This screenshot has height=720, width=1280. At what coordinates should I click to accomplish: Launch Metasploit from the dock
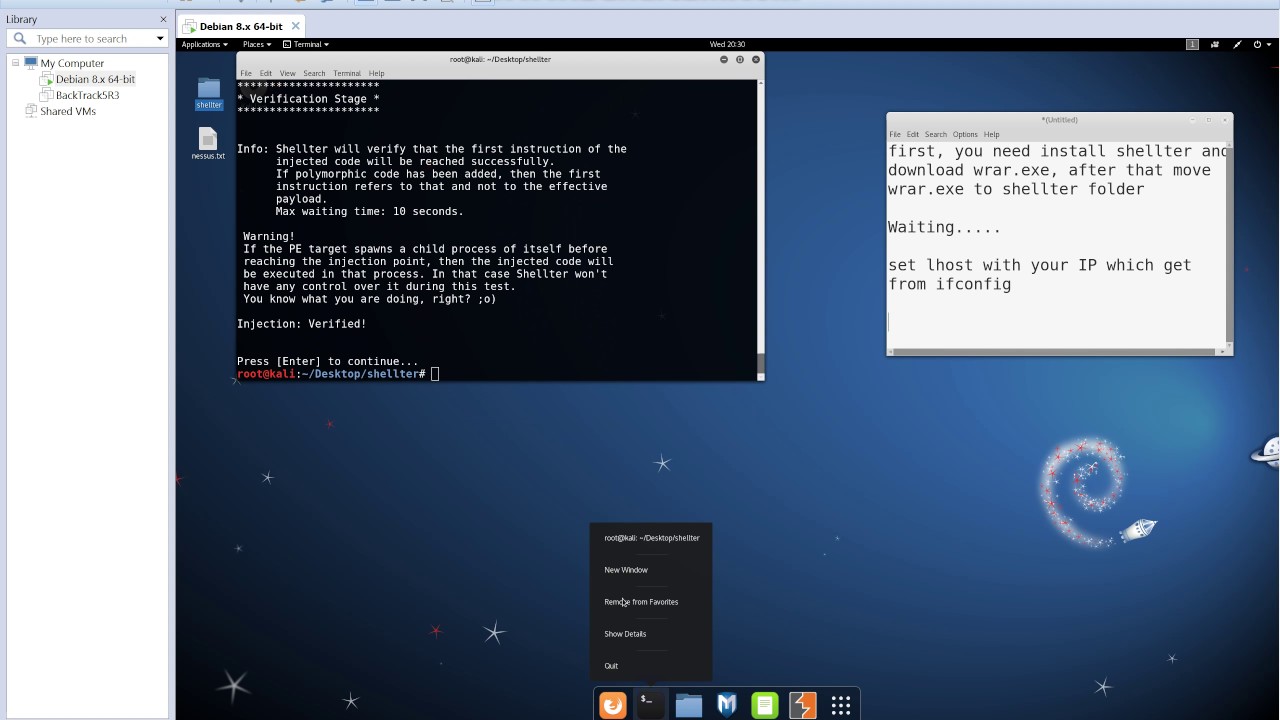pyautogui.click(x=727, y=705)
